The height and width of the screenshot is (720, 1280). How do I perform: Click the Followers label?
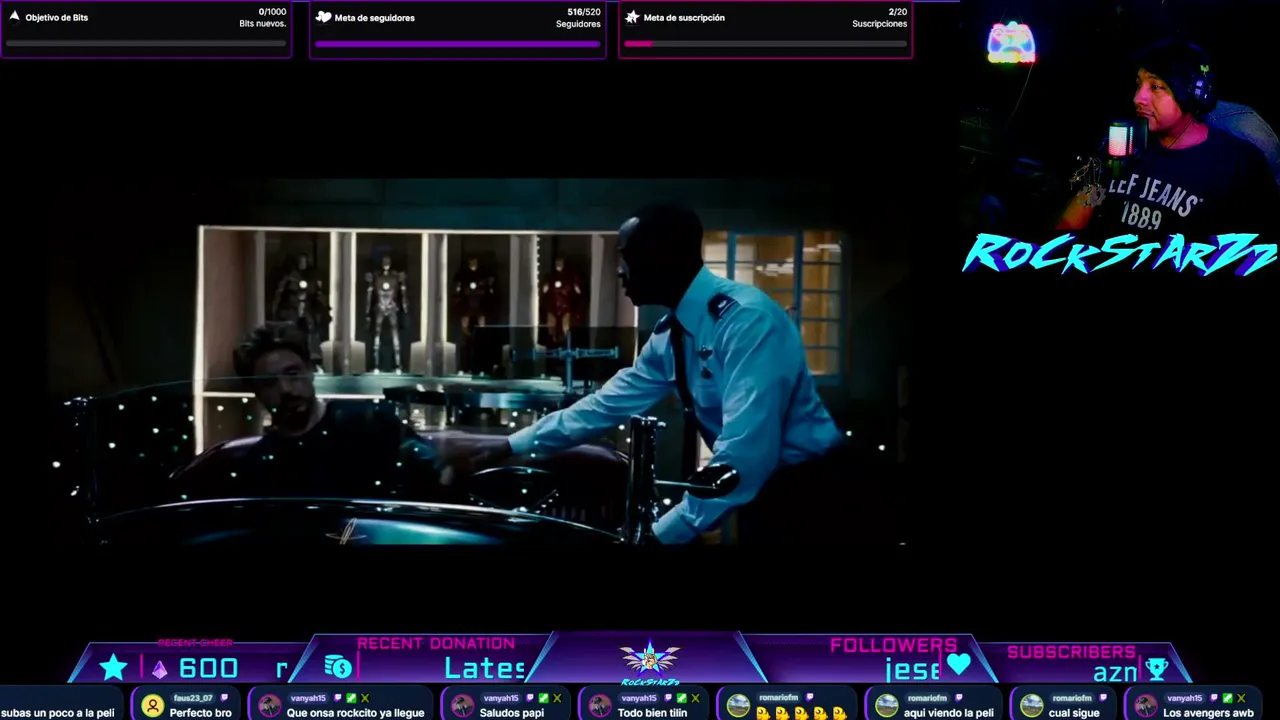pyautogui.click(x=893, y=645)
